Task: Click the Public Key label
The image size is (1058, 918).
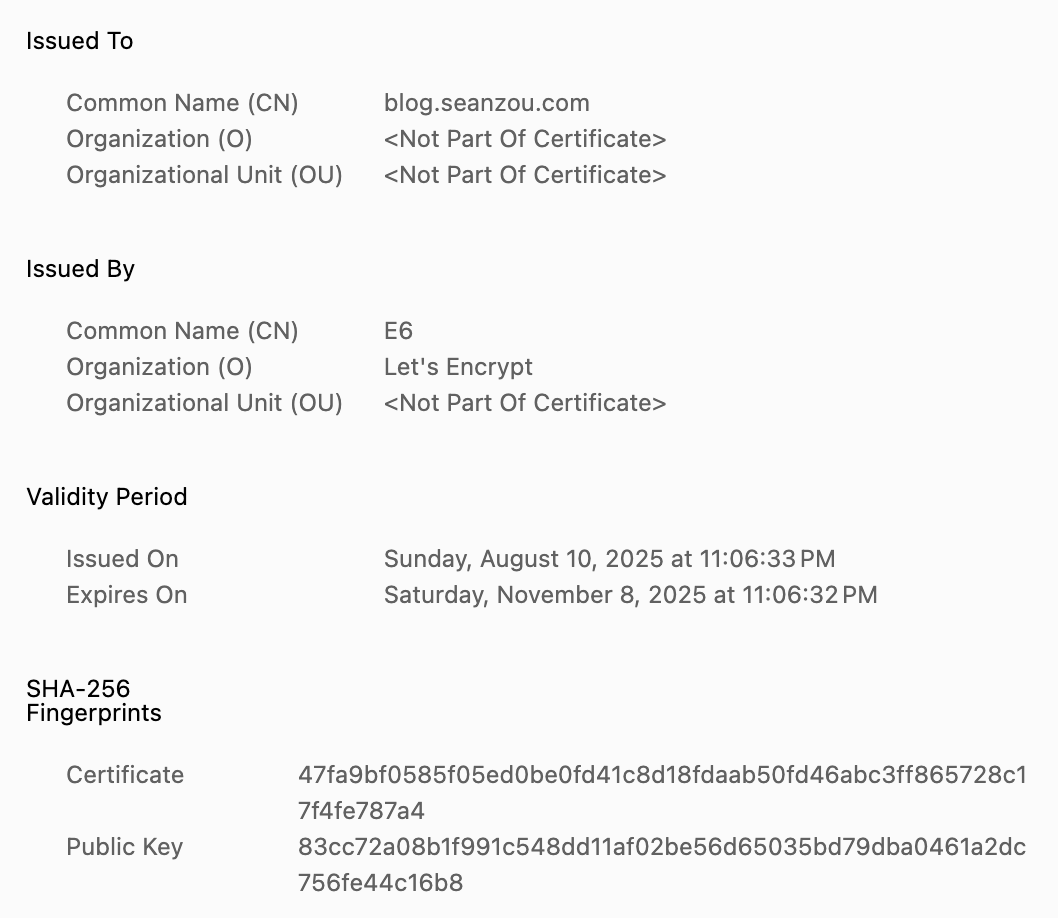Action: pos(124,847)
